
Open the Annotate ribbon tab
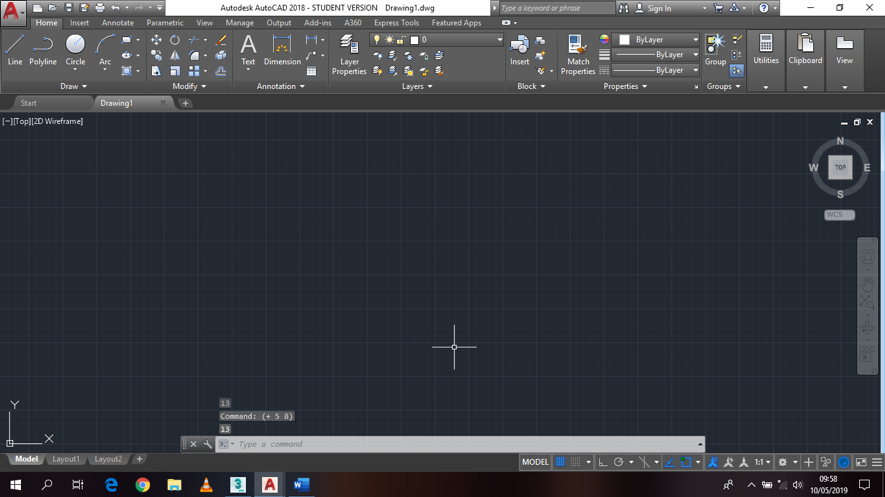pos(117,23)
